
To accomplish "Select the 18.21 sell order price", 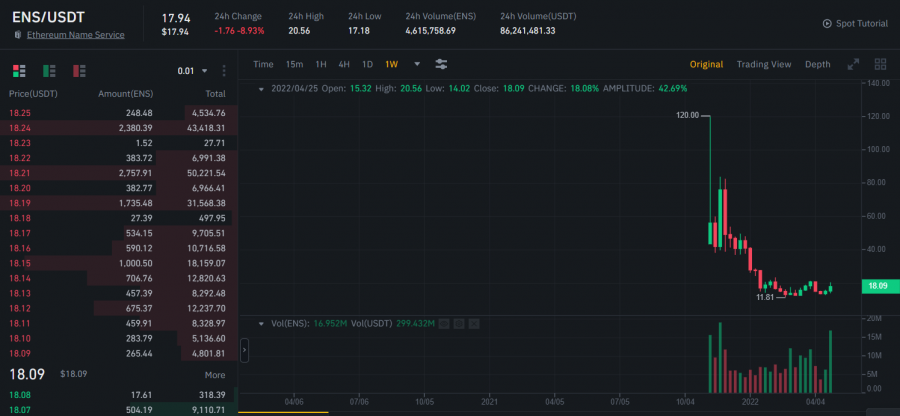I will coord(20,173).
